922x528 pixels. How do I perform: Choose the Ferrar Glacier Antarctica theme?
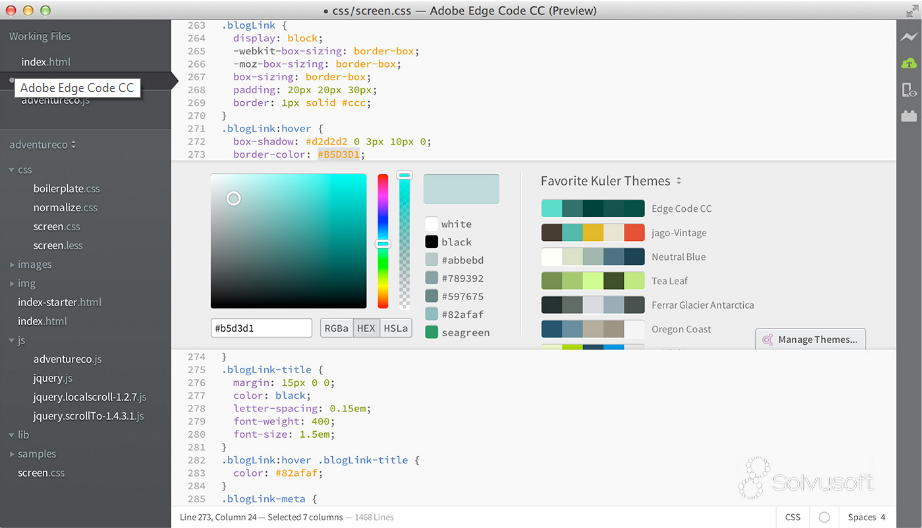click(x=593, y=305)
